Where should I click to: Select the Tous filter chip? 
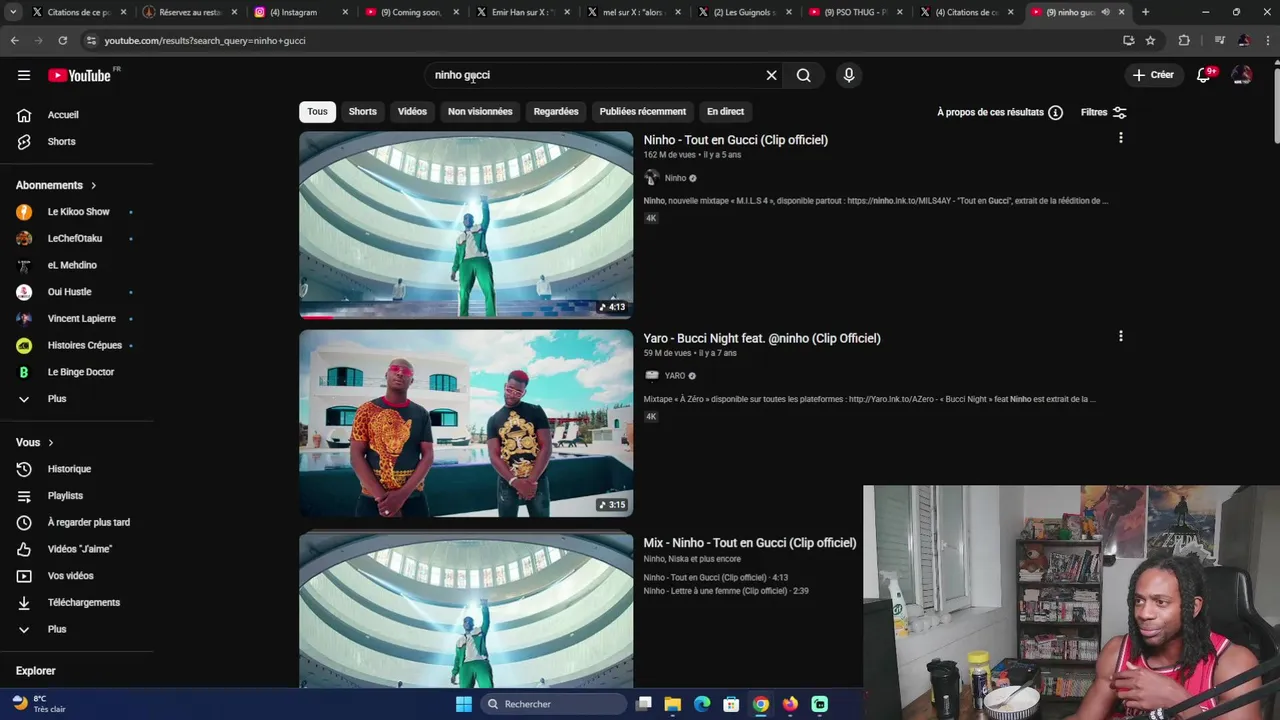pyautogui.click(x=317, y=112)
